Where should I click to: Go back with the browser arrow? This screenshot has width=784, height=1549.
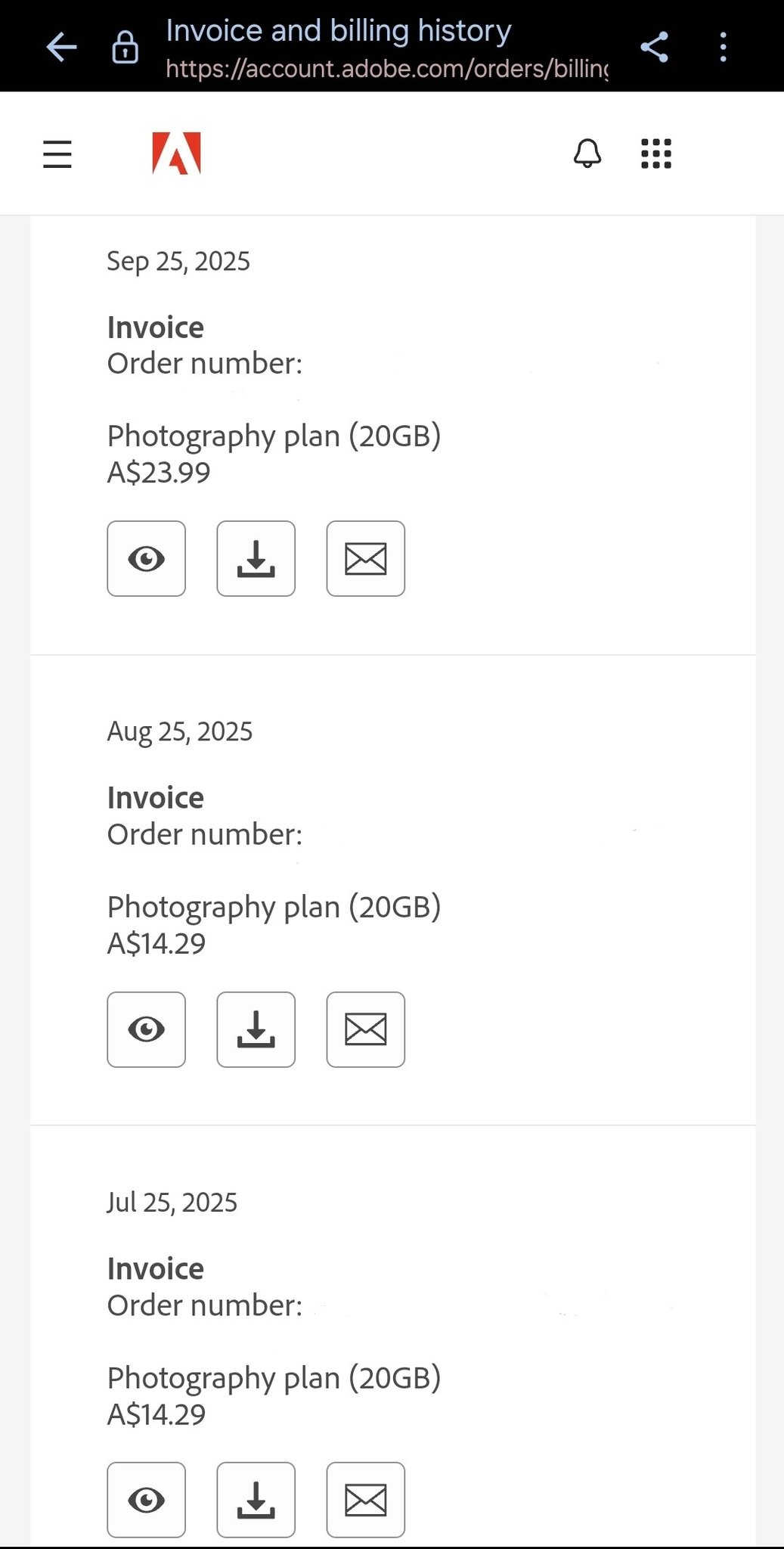point(61,47)
